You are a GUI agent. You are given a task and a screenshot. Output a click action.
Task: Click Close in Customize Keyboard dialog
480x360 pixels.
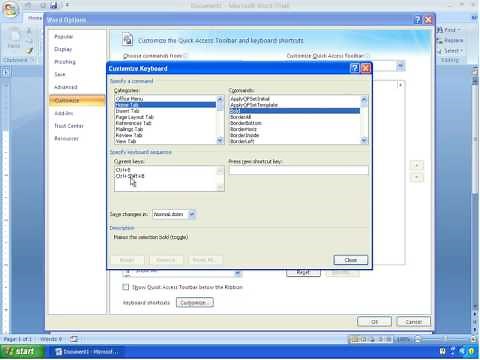pos(351,260)
